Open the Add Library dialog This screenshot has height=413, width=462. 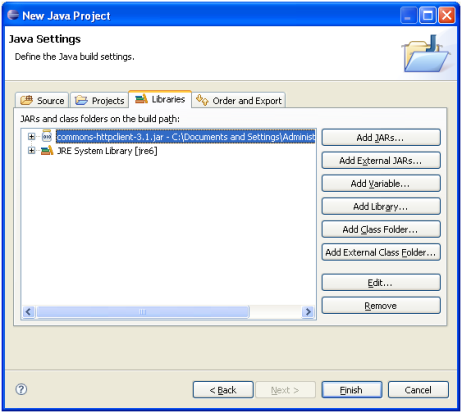pyautogui.click(x=381, y=207)
